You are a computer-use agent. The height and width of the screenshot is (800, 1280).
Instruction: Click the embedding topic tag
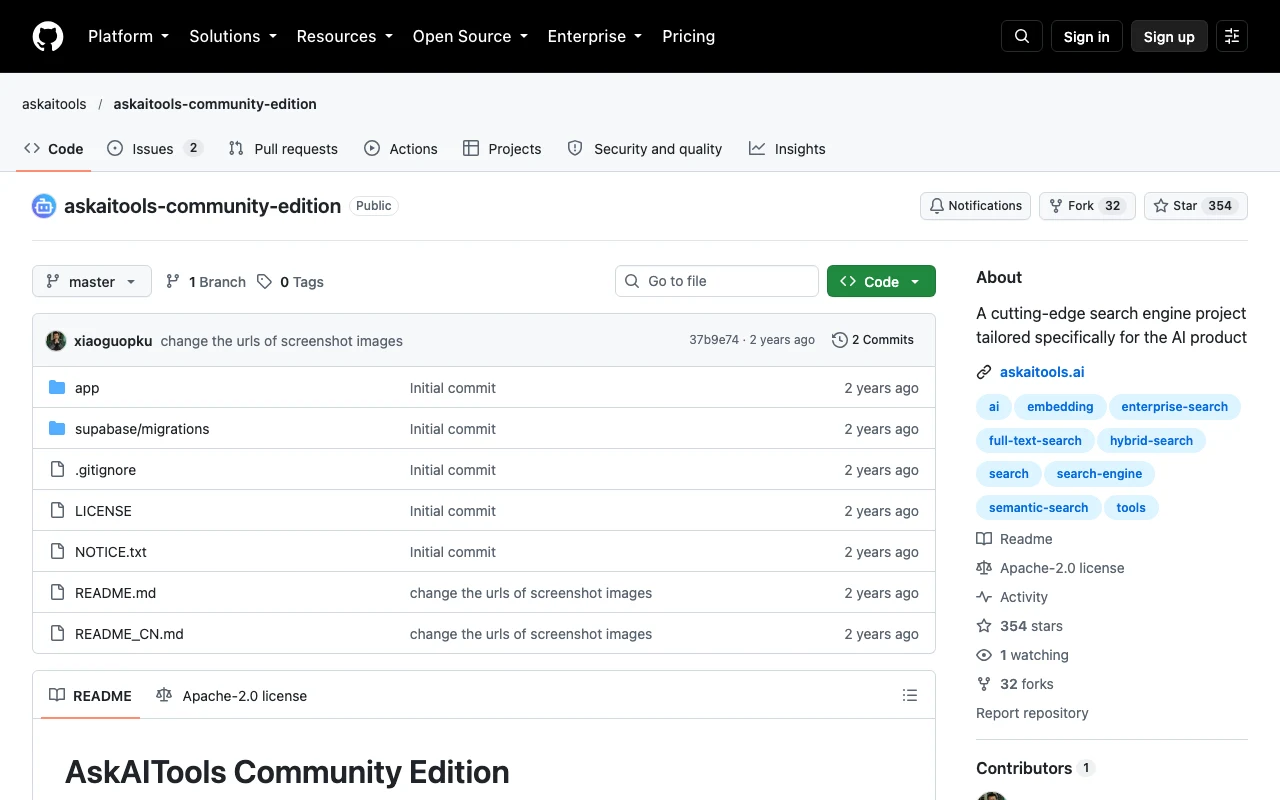pos(1060,407)
